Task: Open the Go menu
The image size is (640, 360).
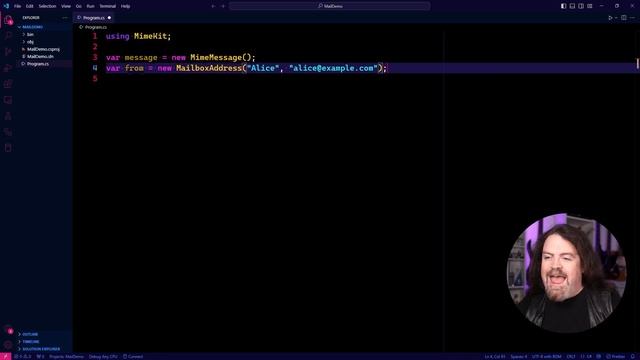Action: [78, 6]
